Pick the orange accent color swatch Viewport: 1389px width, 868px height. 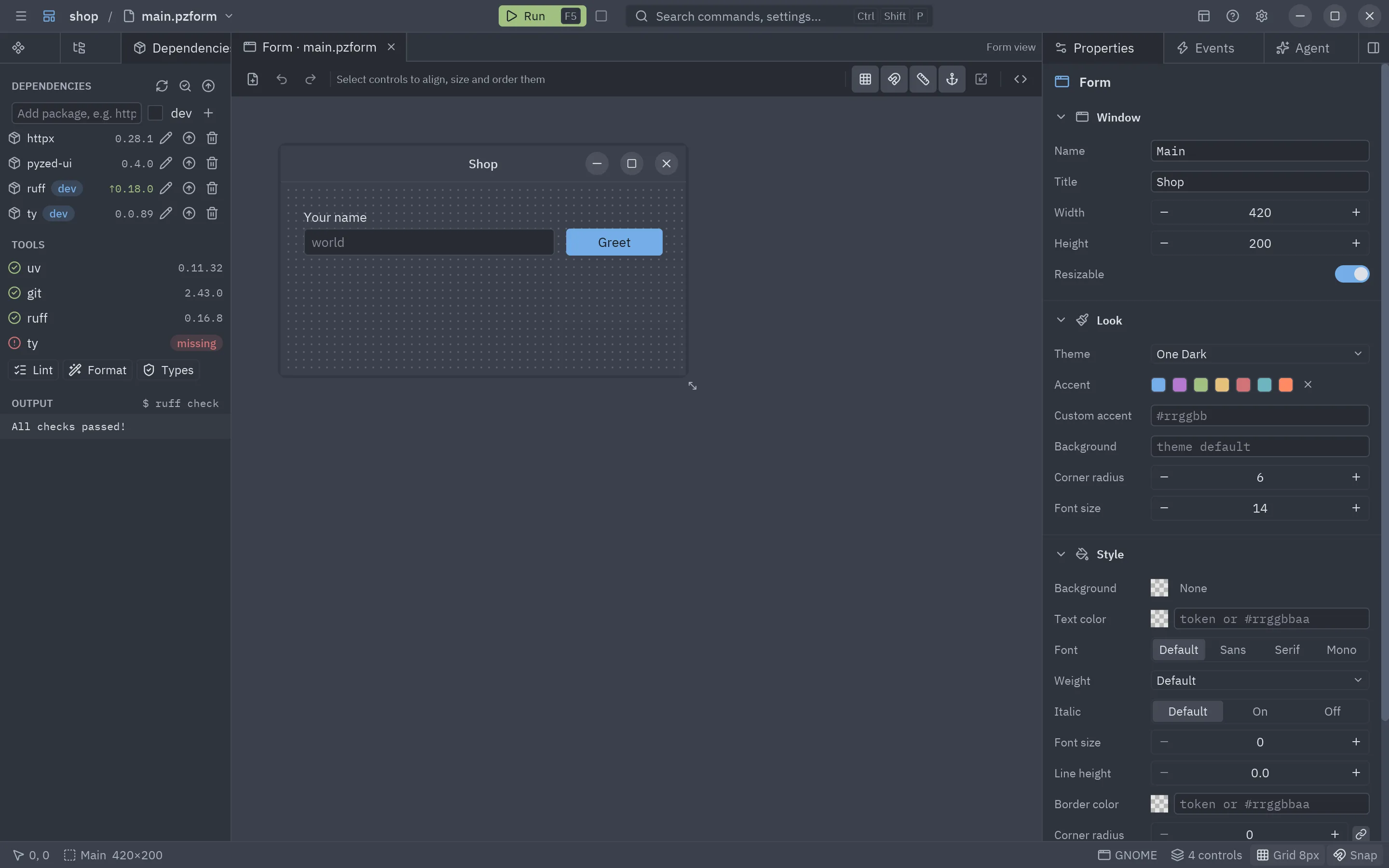pos(1286,385)
